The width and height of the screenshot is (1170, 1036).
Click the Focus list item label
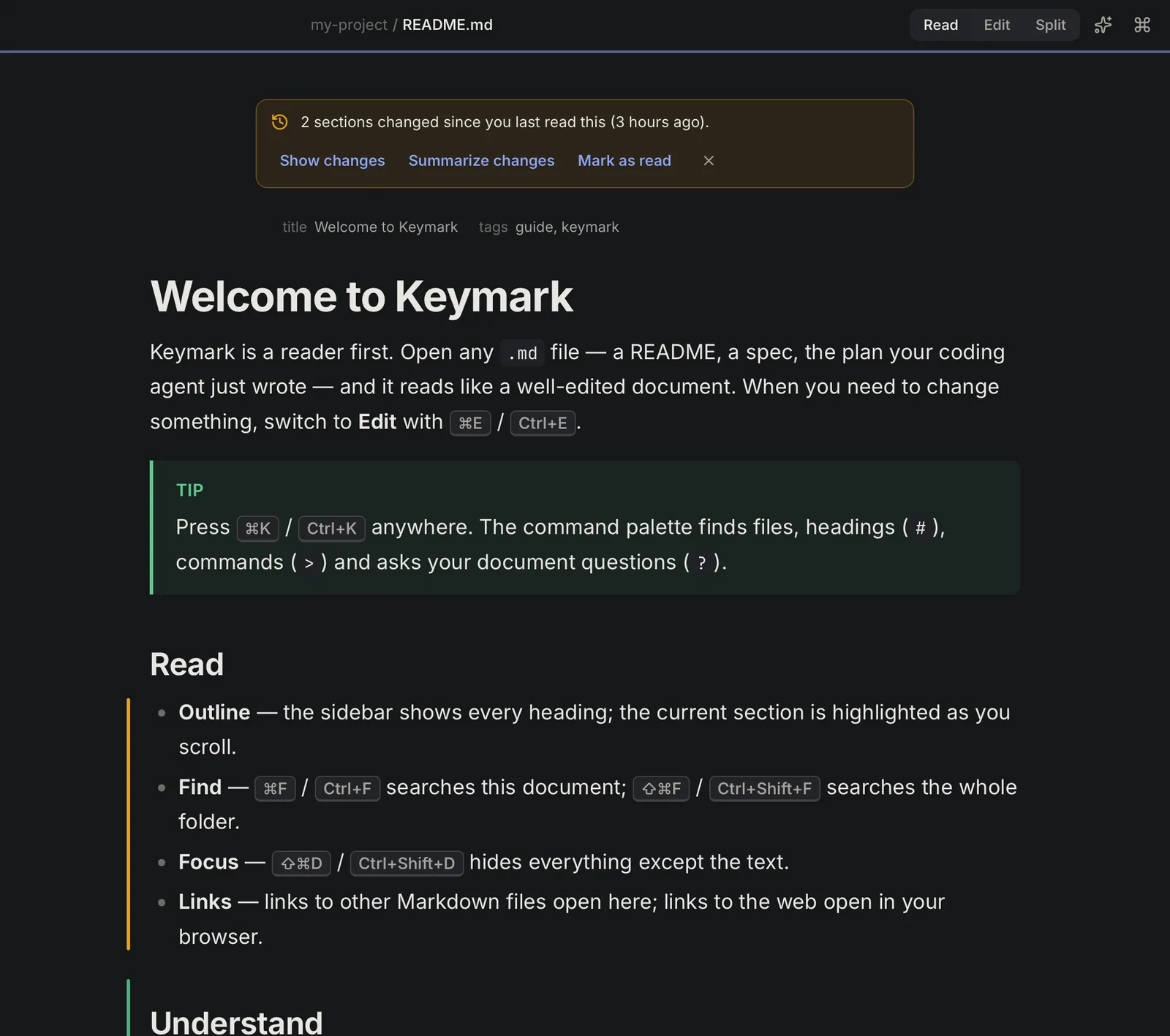point(208,862)
